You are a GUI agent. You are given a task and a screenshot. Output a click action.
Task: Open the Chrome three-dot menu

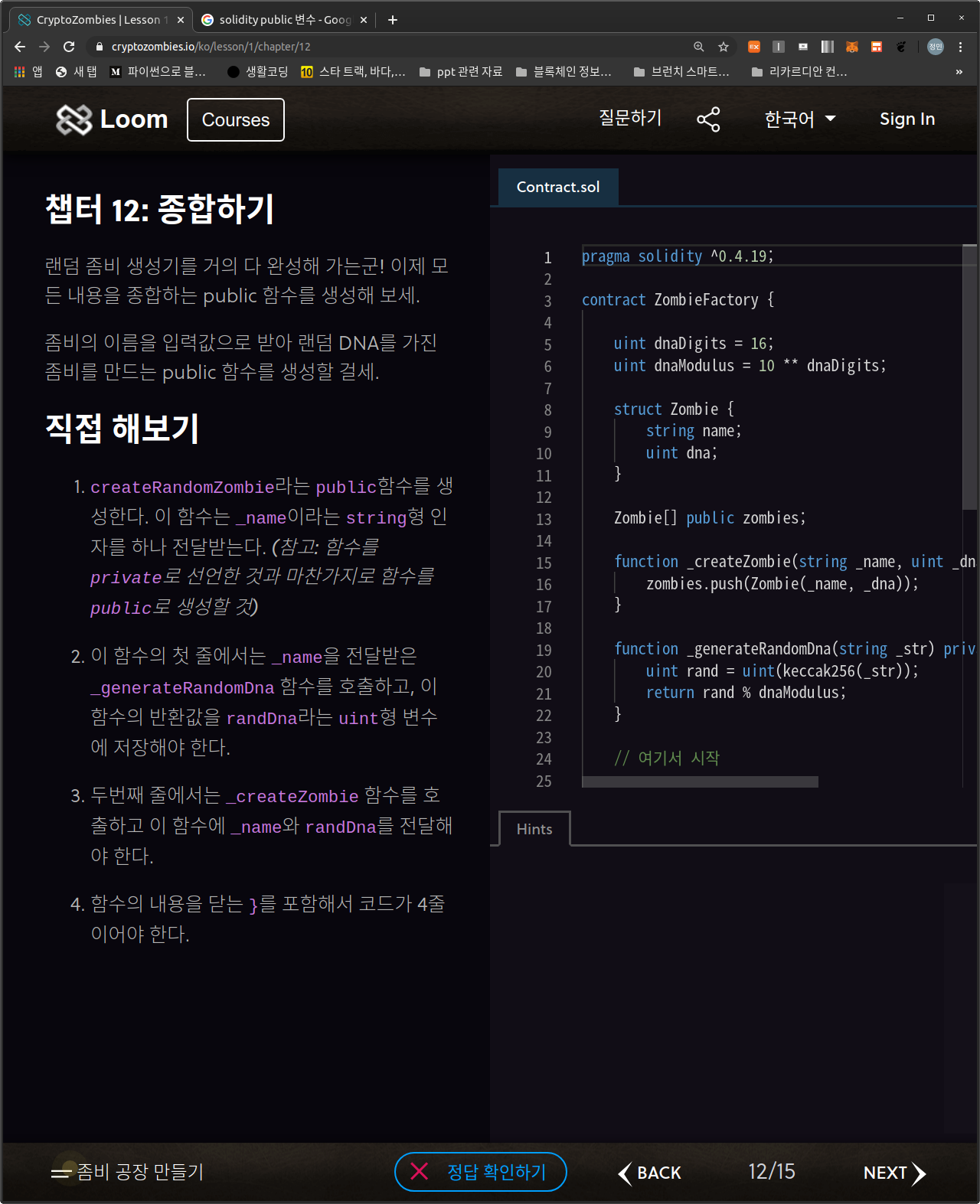click(960, 47)
